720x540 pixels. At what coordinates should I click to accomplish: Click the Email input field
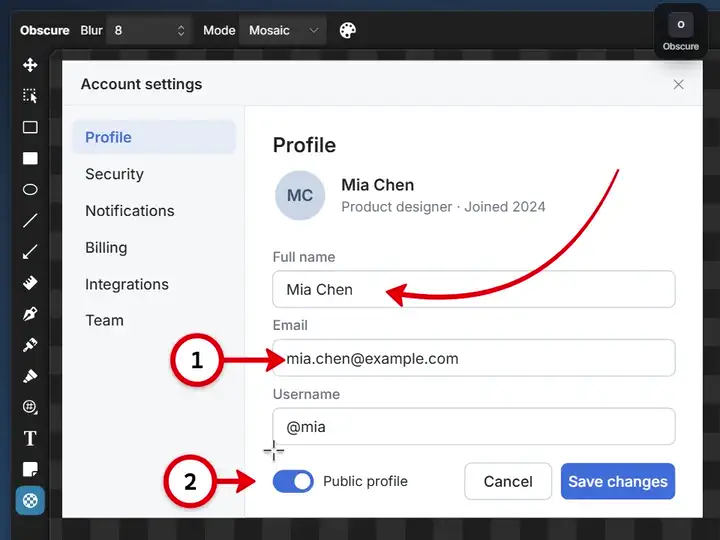[x=474, y=358]
